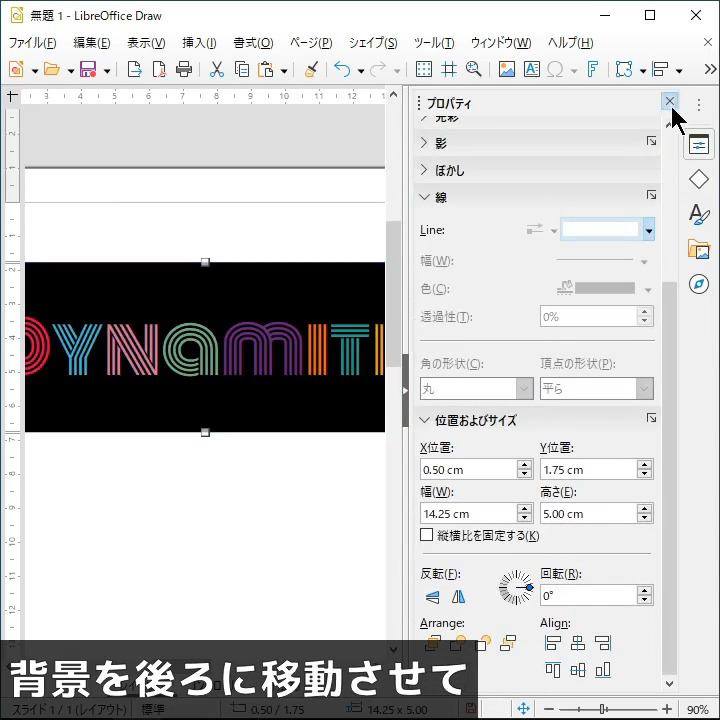Click the Transformations tool icon
This screenshot has height=720, width=720.
point(624,69)
